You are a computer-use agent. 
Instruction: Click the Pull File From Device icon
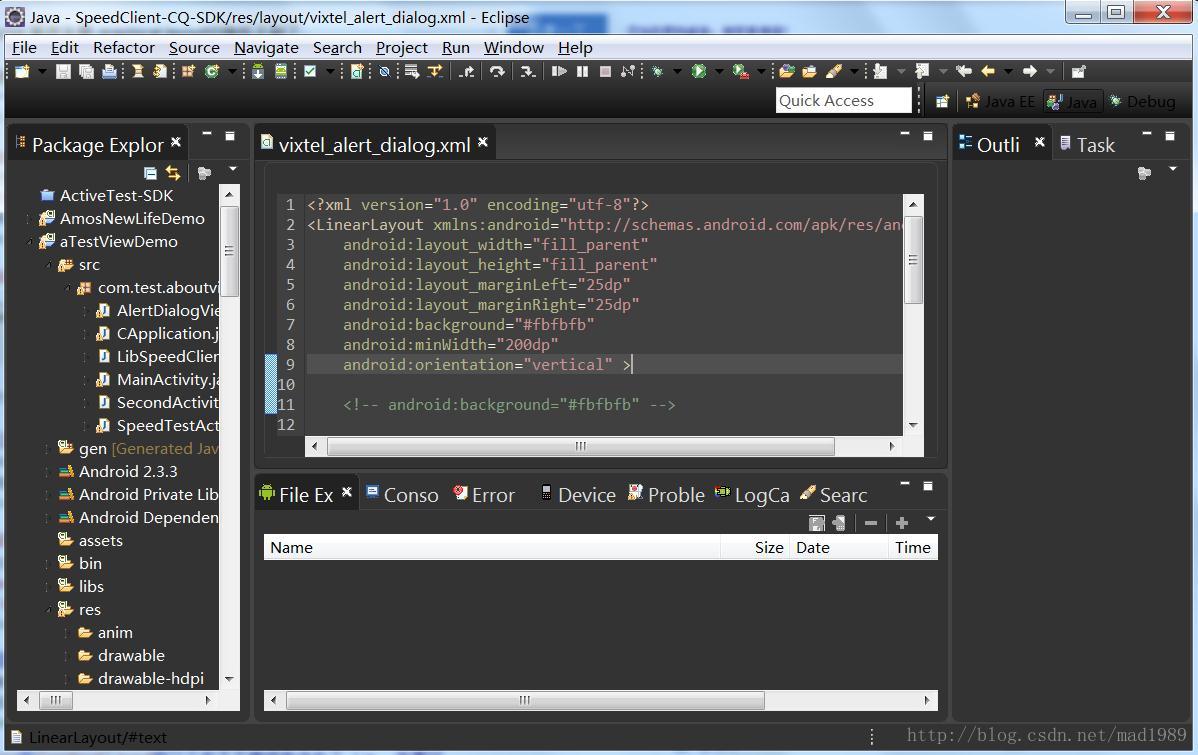click(817, 523)
